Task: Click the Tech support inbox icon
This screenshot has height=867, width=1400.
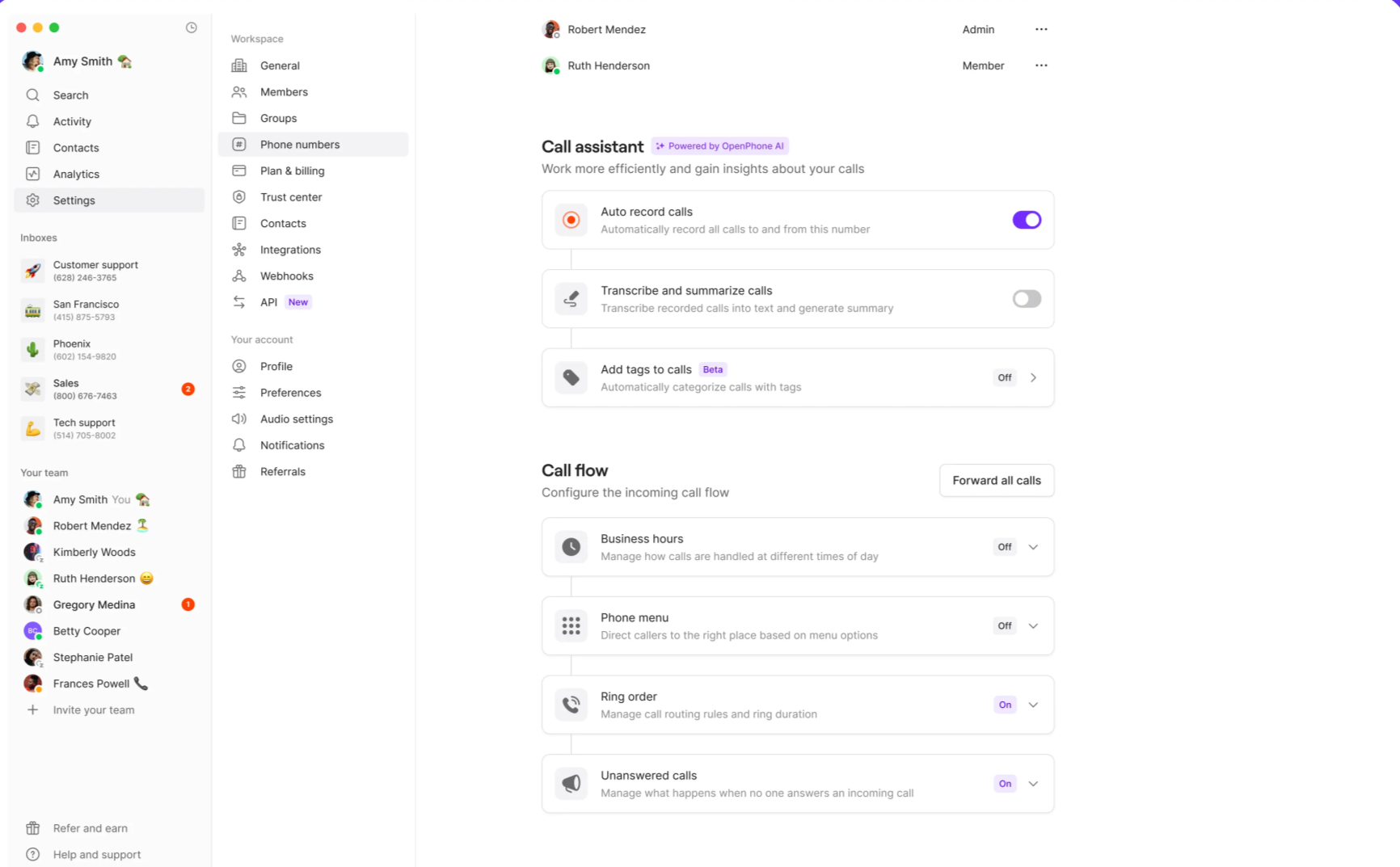Action: [x=32, y=428]
